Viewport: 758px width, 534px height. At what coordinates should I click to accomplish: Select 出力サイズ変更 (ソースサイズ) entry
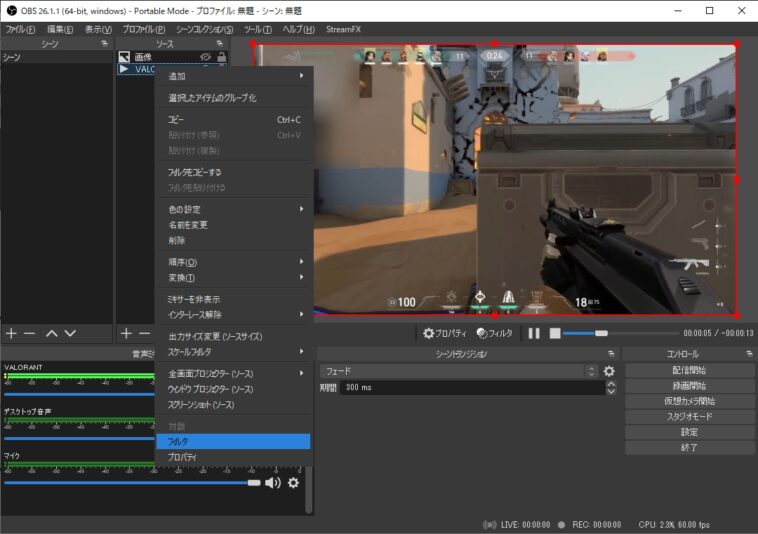pos(233,336)
